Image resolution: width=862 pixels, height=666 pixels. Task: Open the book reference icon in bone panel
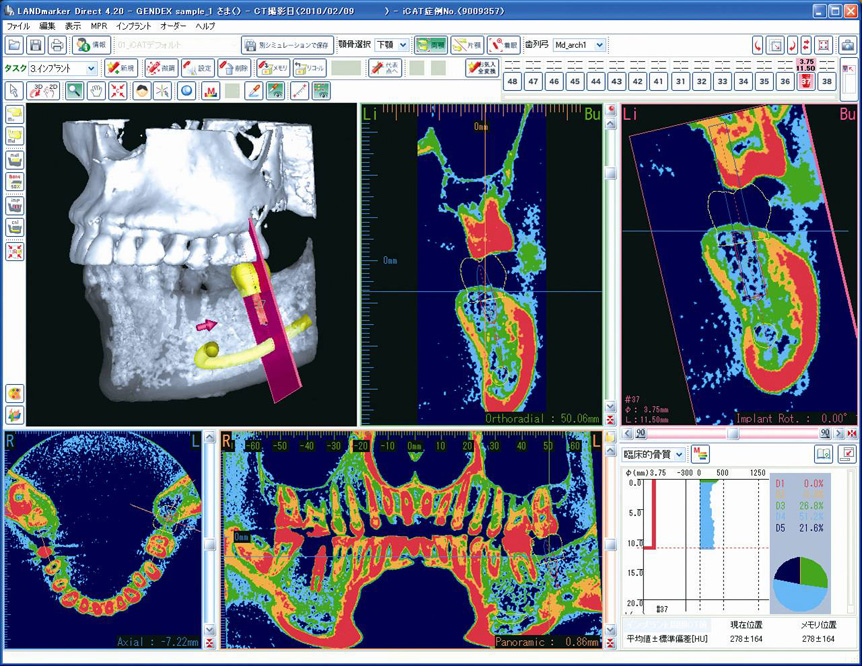[823, 454]
